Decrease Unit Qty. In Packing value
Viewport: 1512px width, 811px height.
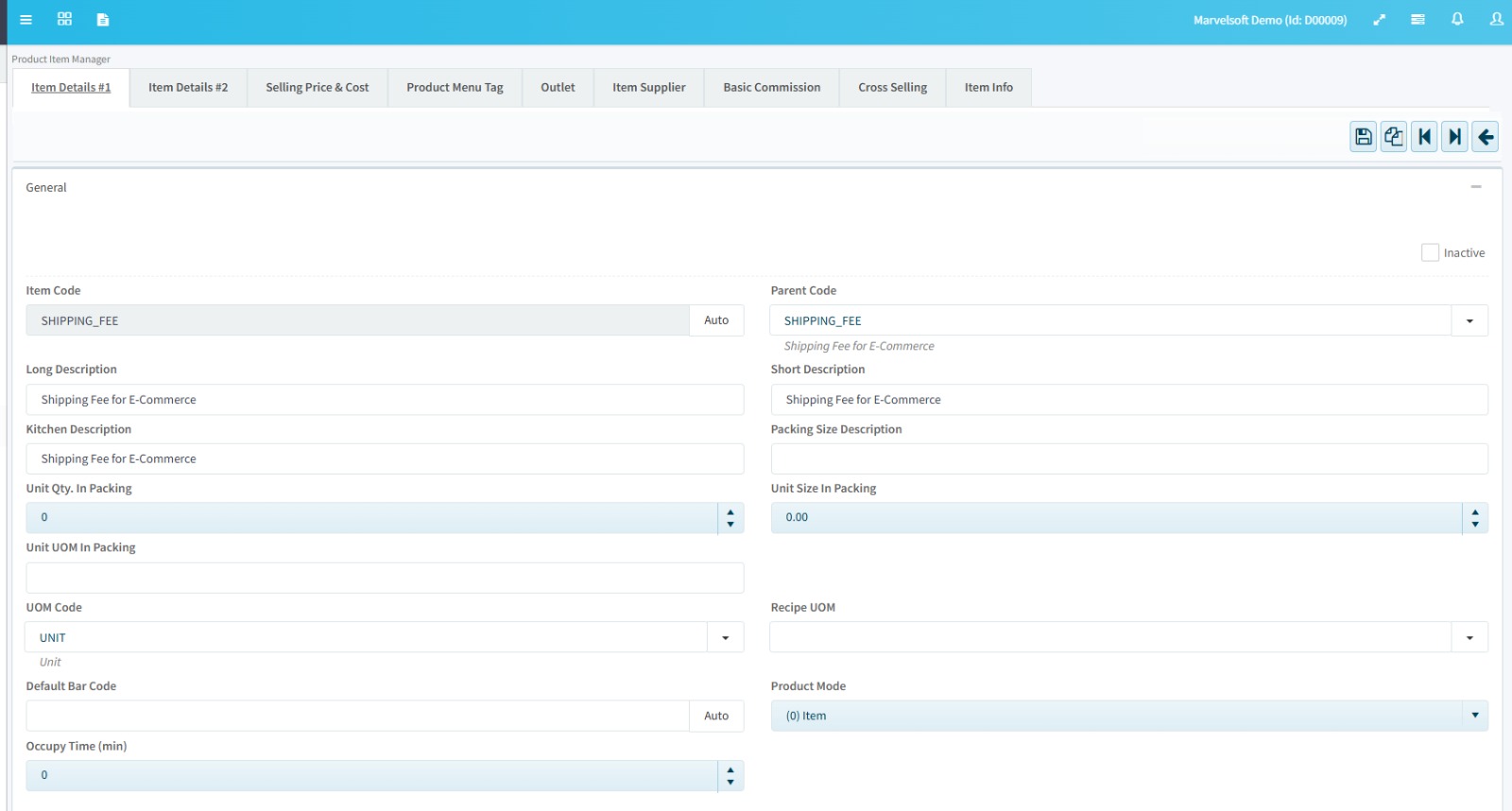(730, 524)
